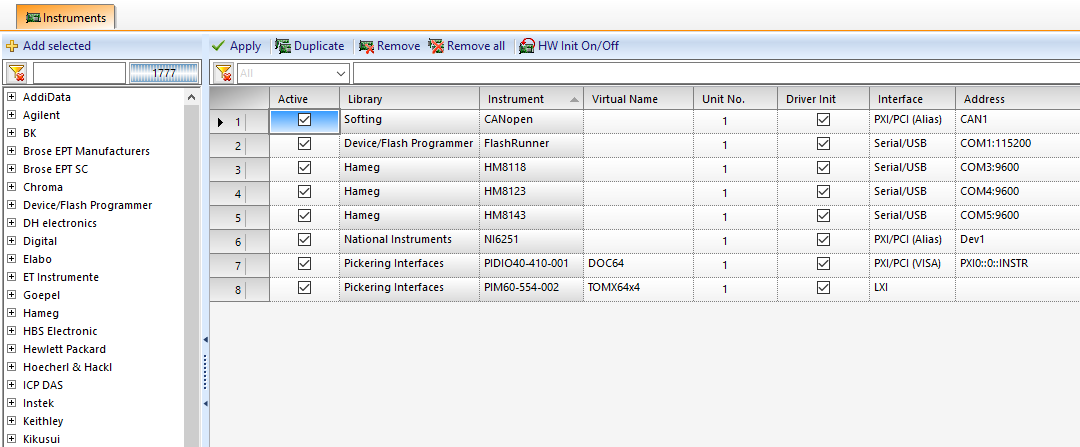
Task: Toggle Active checkbox for HM8118
Action: click(304, 167)
